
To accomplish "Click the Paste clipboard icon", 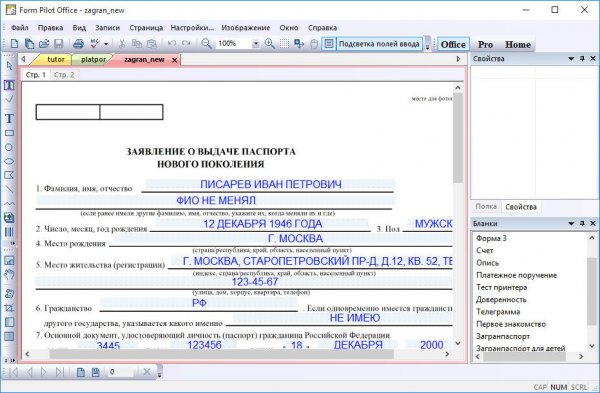I will (152, 44).
